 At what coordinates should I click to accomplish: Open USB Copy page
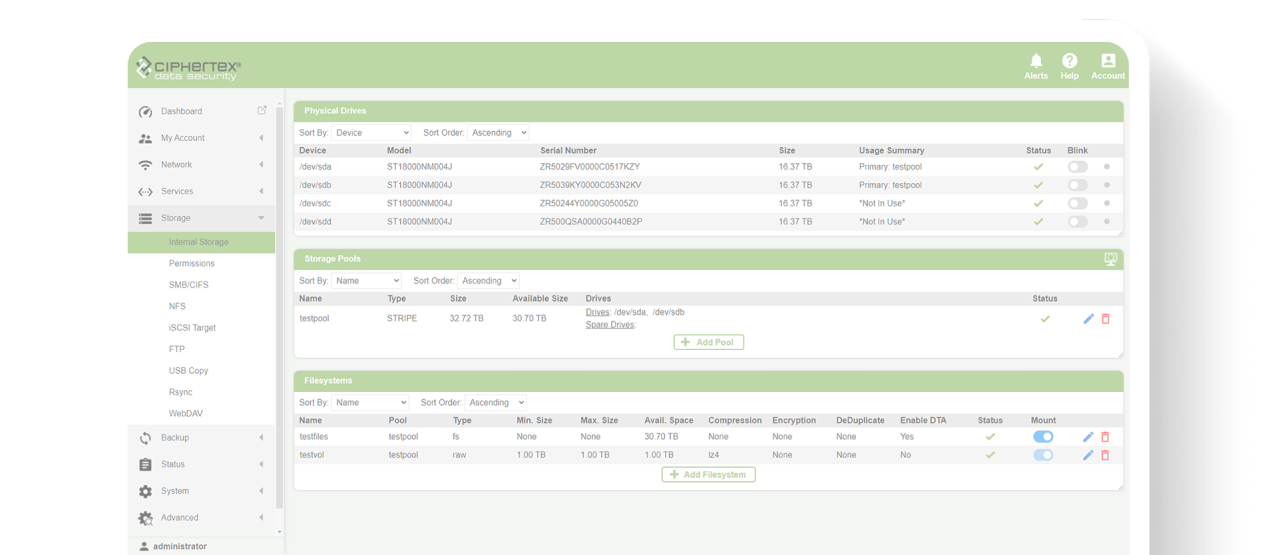coord(188,371)
